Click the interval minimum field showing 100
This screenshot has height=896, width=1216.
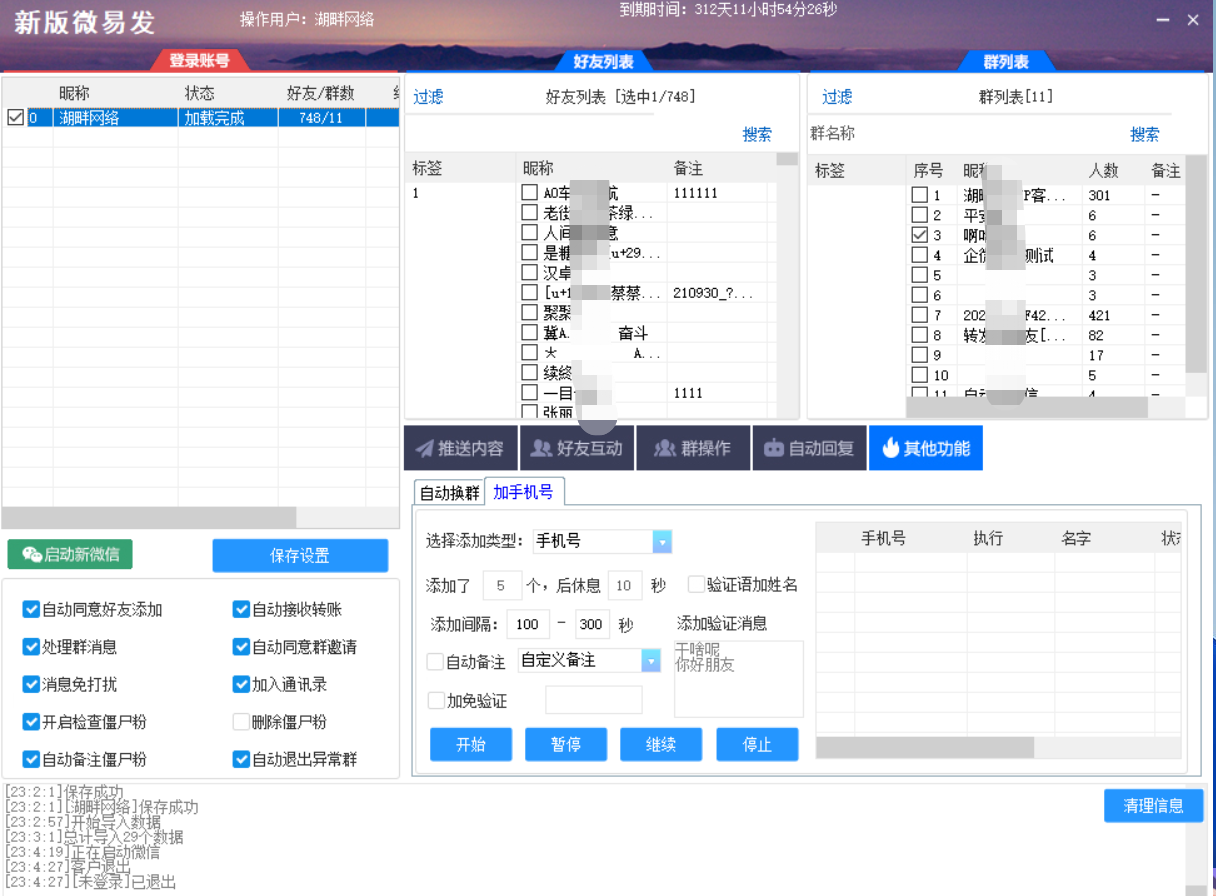527,625
